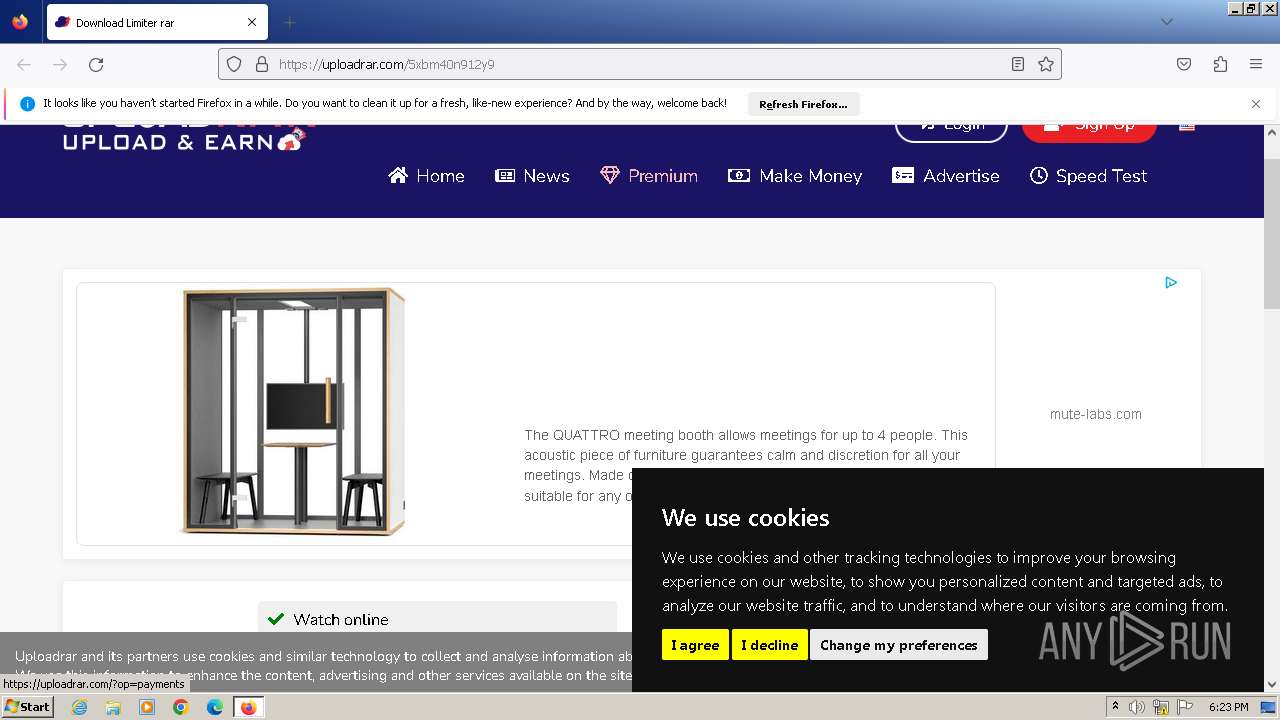
Task: Open the Premium navigation link
Action: click(649, 176)
